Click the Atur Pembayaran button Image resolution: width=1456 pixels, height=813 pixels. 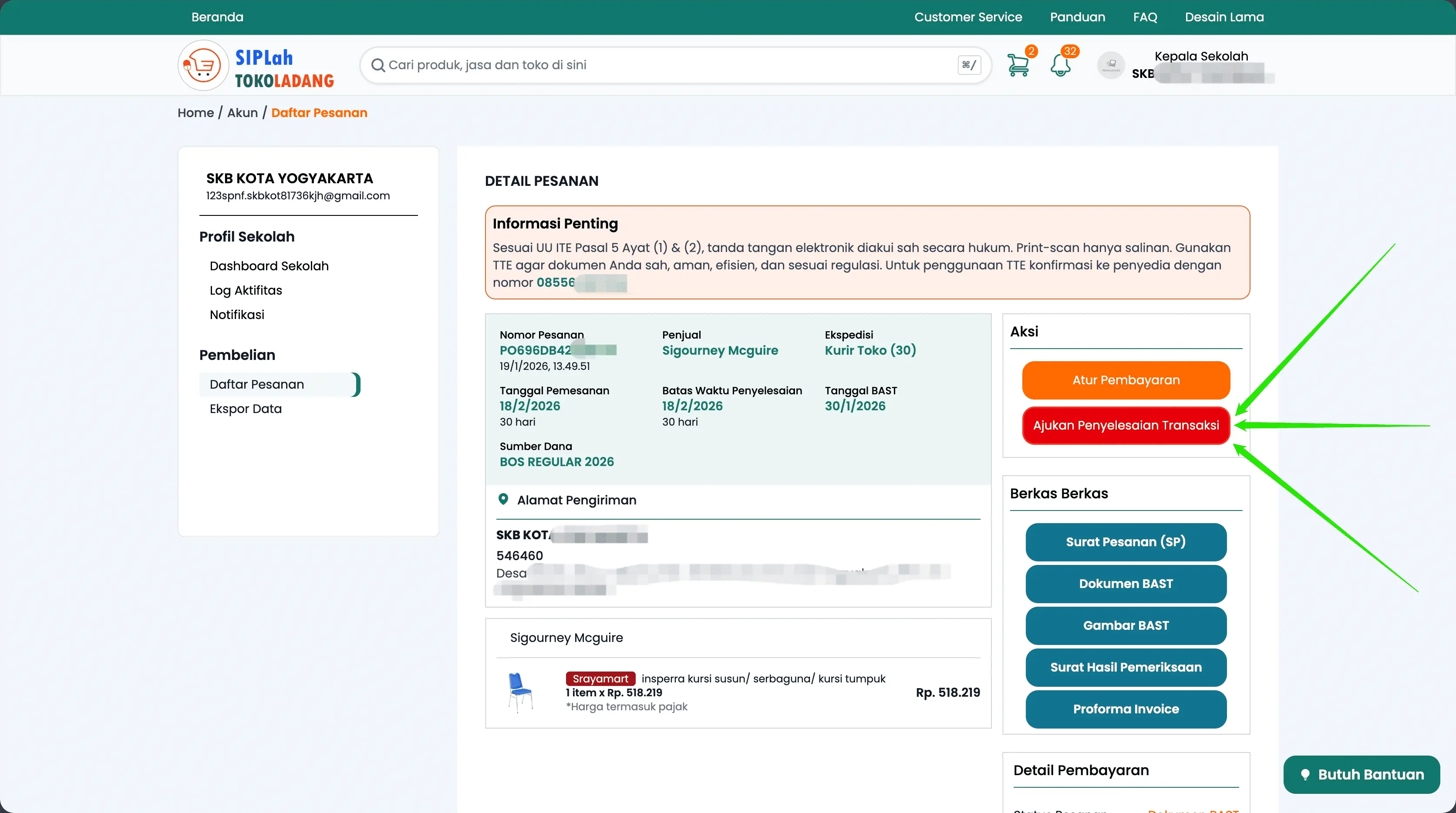[x=1126, y=380]
